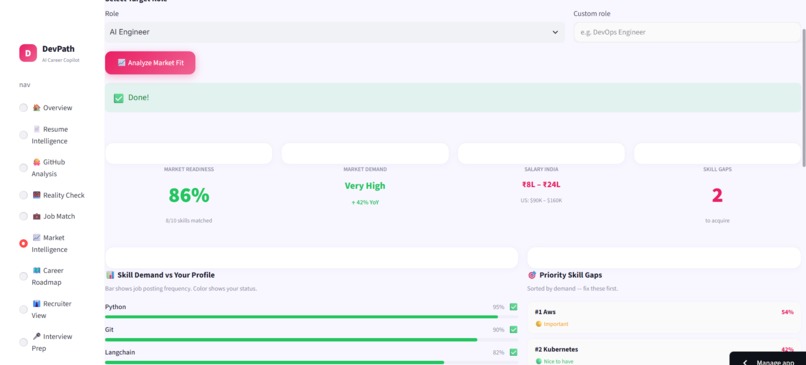Select the Market Intelligence radio button
This screenshot has height=365, width=806.
24,243
